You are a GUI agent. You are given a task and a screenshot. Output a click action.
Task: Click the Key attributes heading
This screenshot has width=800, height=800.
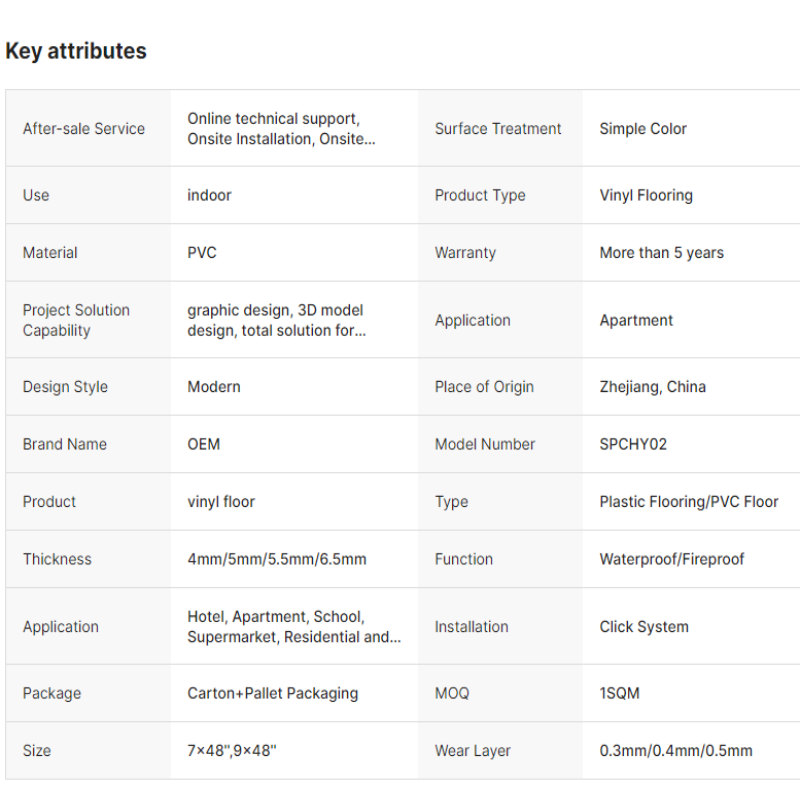[x=76, y=51]
